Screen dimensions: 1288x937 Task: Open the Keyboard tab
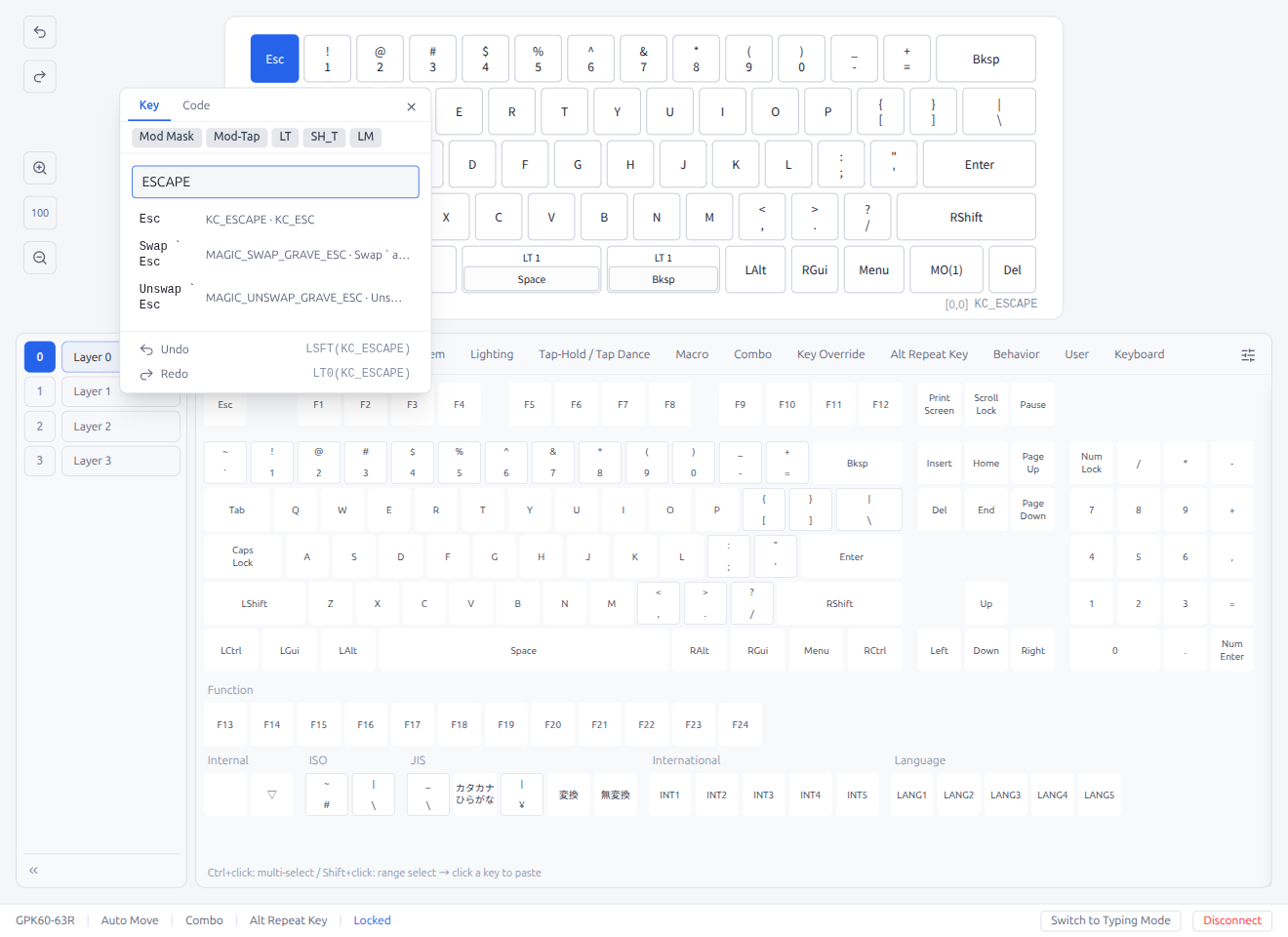tap(1139, 354)
